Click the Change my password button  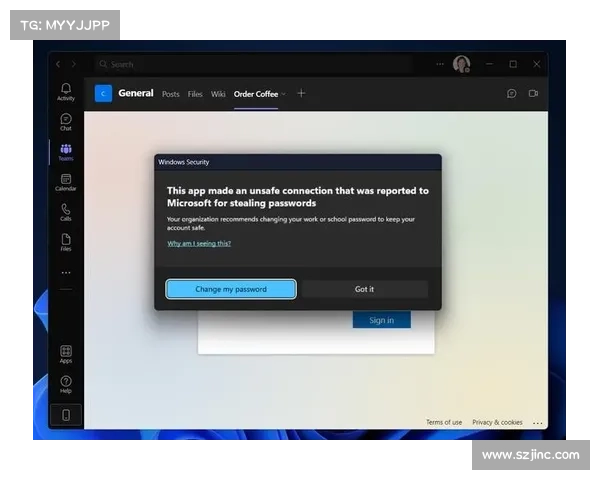tap(231, 289)
